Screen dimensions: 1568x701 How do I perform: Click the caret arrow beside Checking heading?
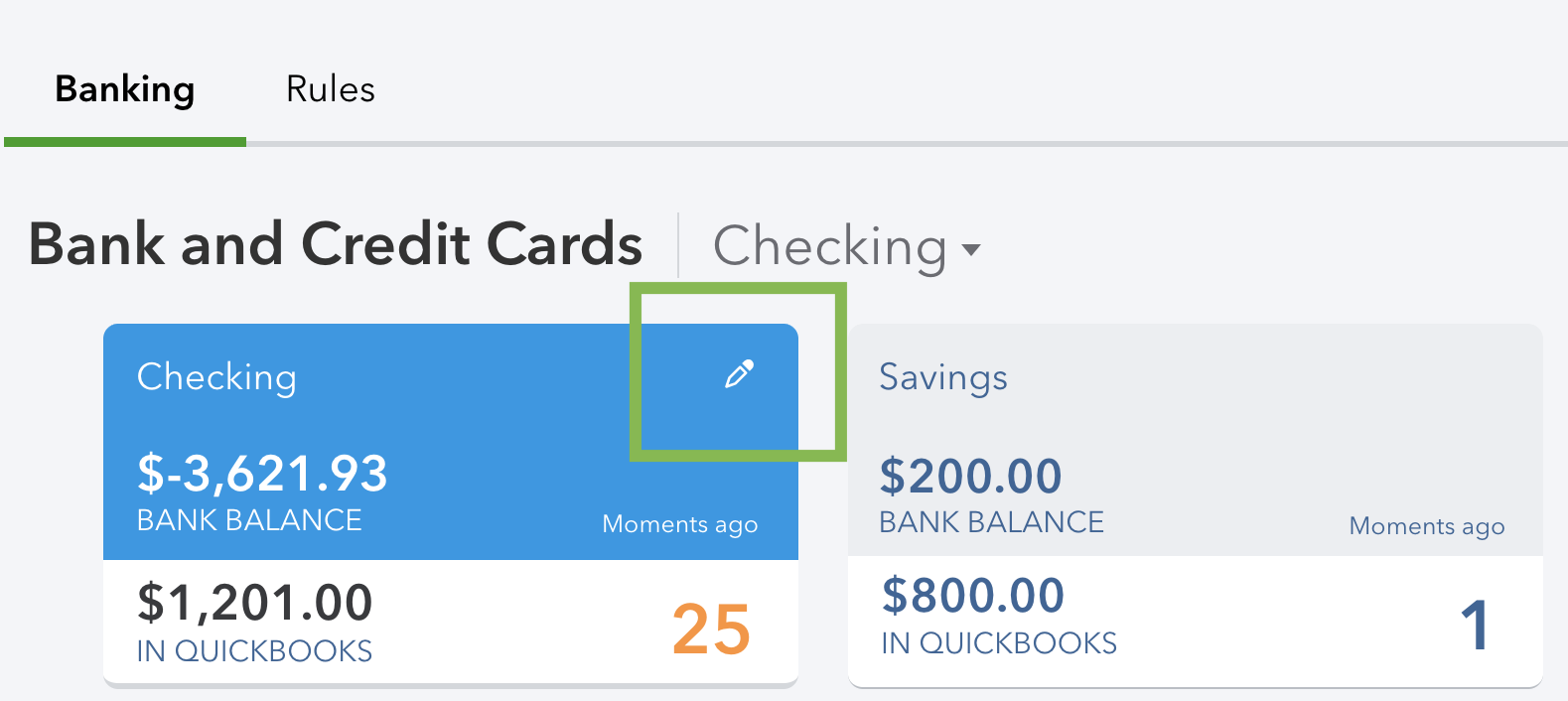pos(971,249)
